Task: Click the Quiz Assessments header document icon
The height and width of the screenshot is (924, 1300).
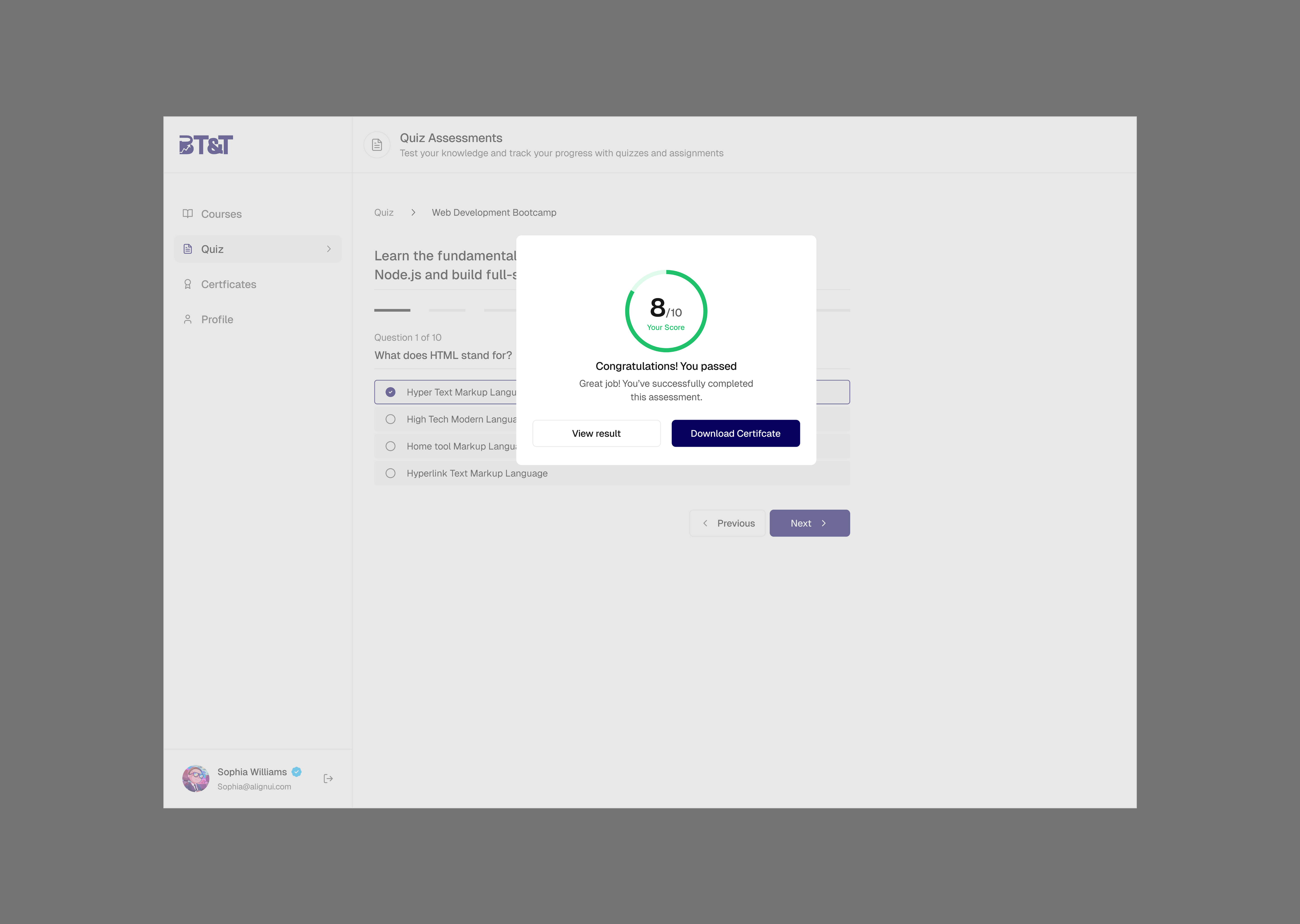Action: coord(377,145)
